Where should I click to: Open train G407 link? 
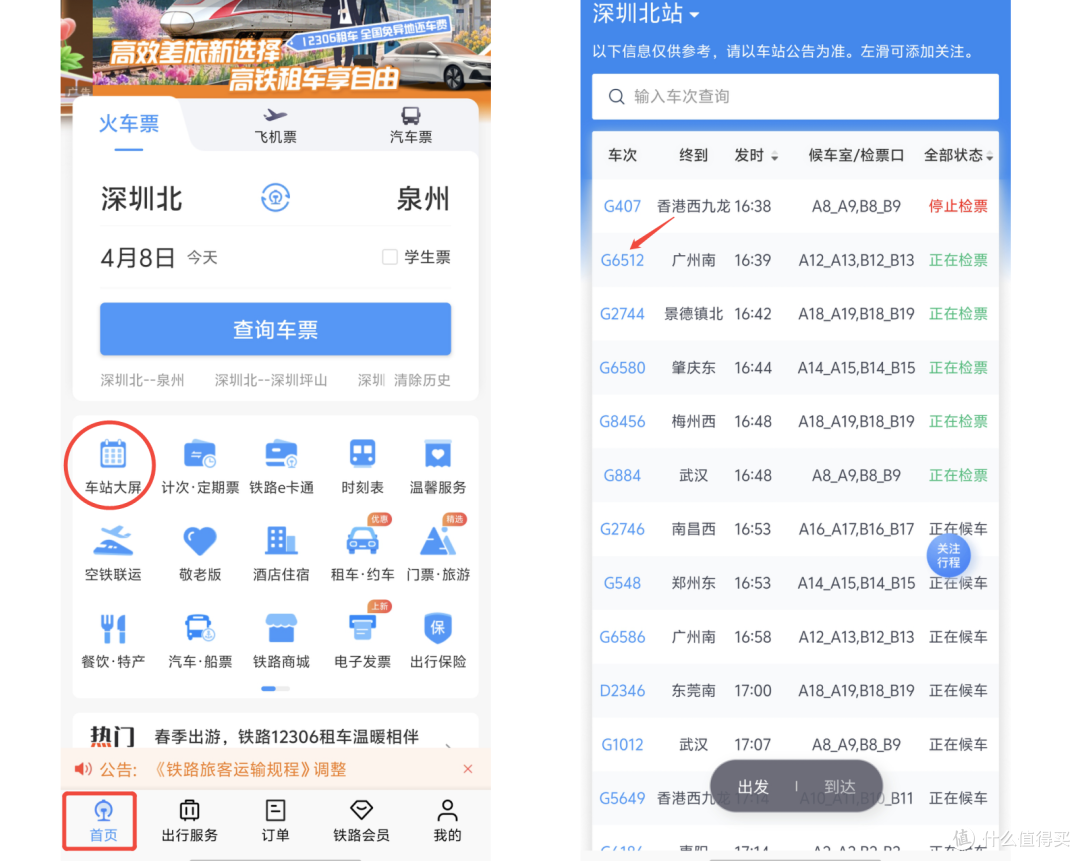tap(622, 206)
